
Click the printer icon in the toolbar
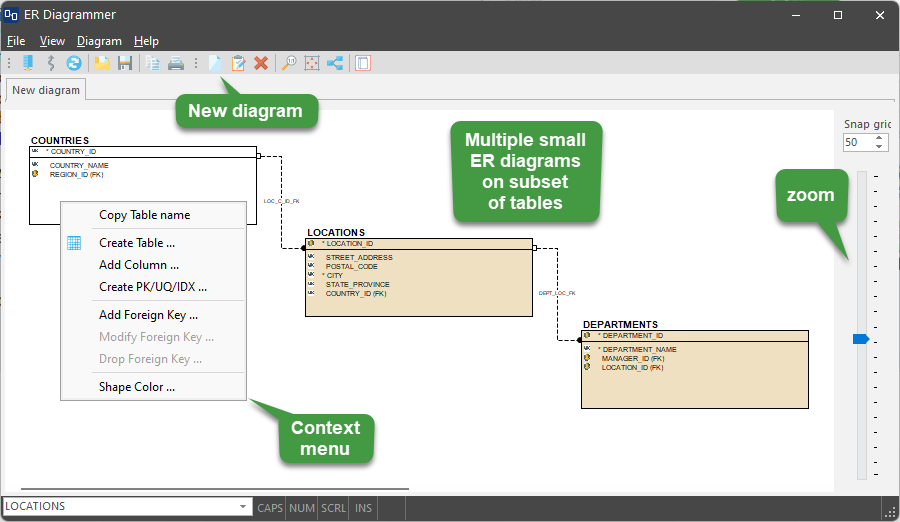(x=176, y=63)
